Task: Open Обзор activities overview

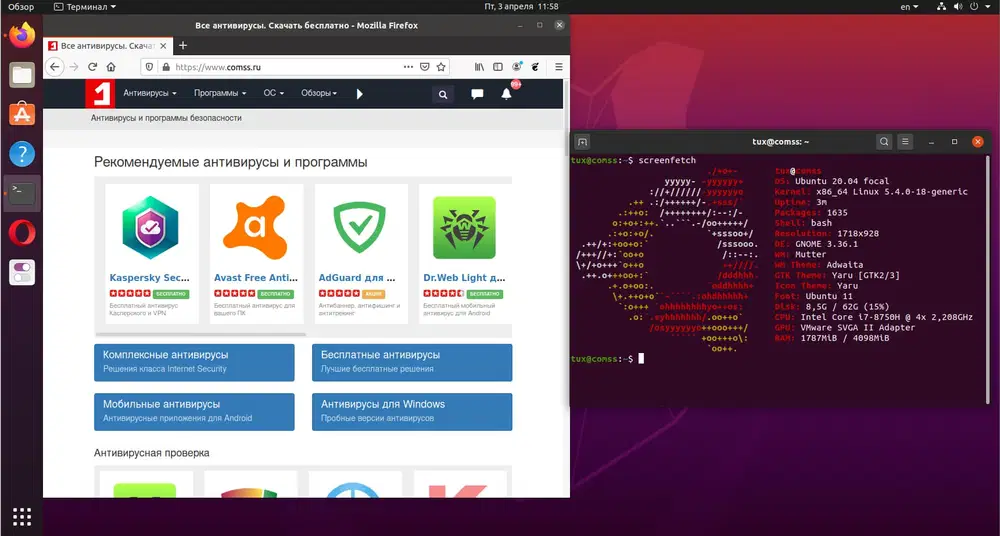Action: [21, 6]
